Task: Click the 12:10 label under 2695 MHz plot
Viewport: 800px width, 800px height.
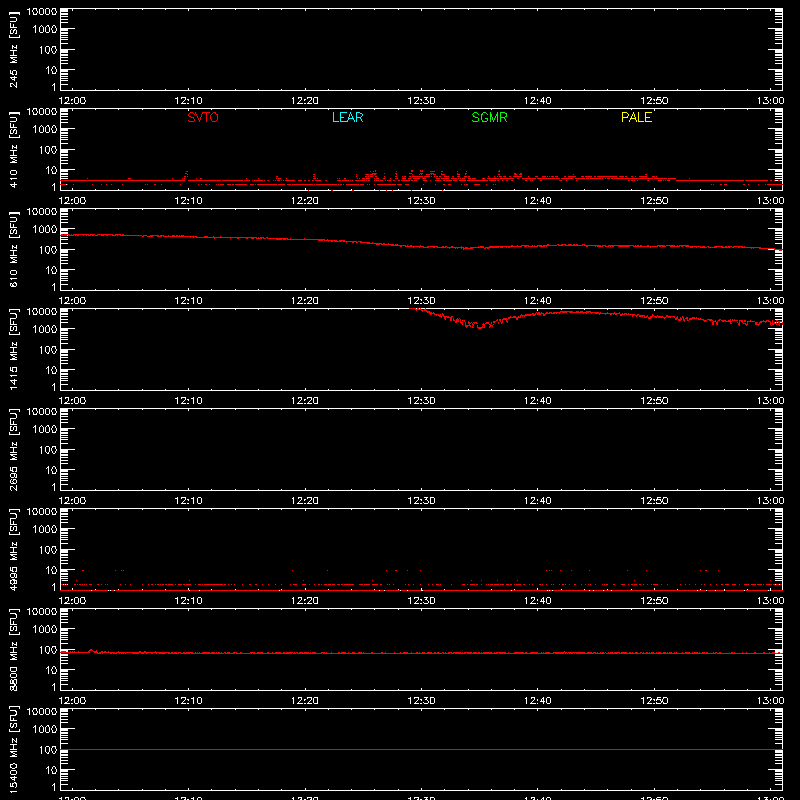Action: coord(189,501)
